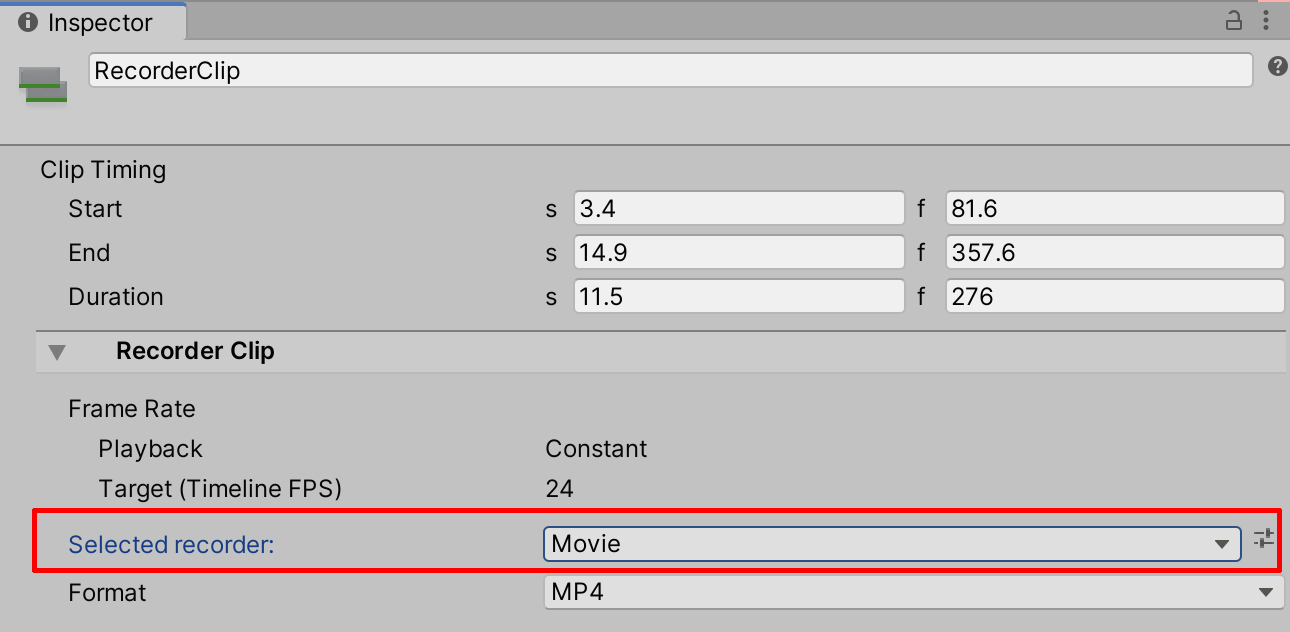
Task: Open the Inspector three-dot options menu
Action: point(1267,20)
